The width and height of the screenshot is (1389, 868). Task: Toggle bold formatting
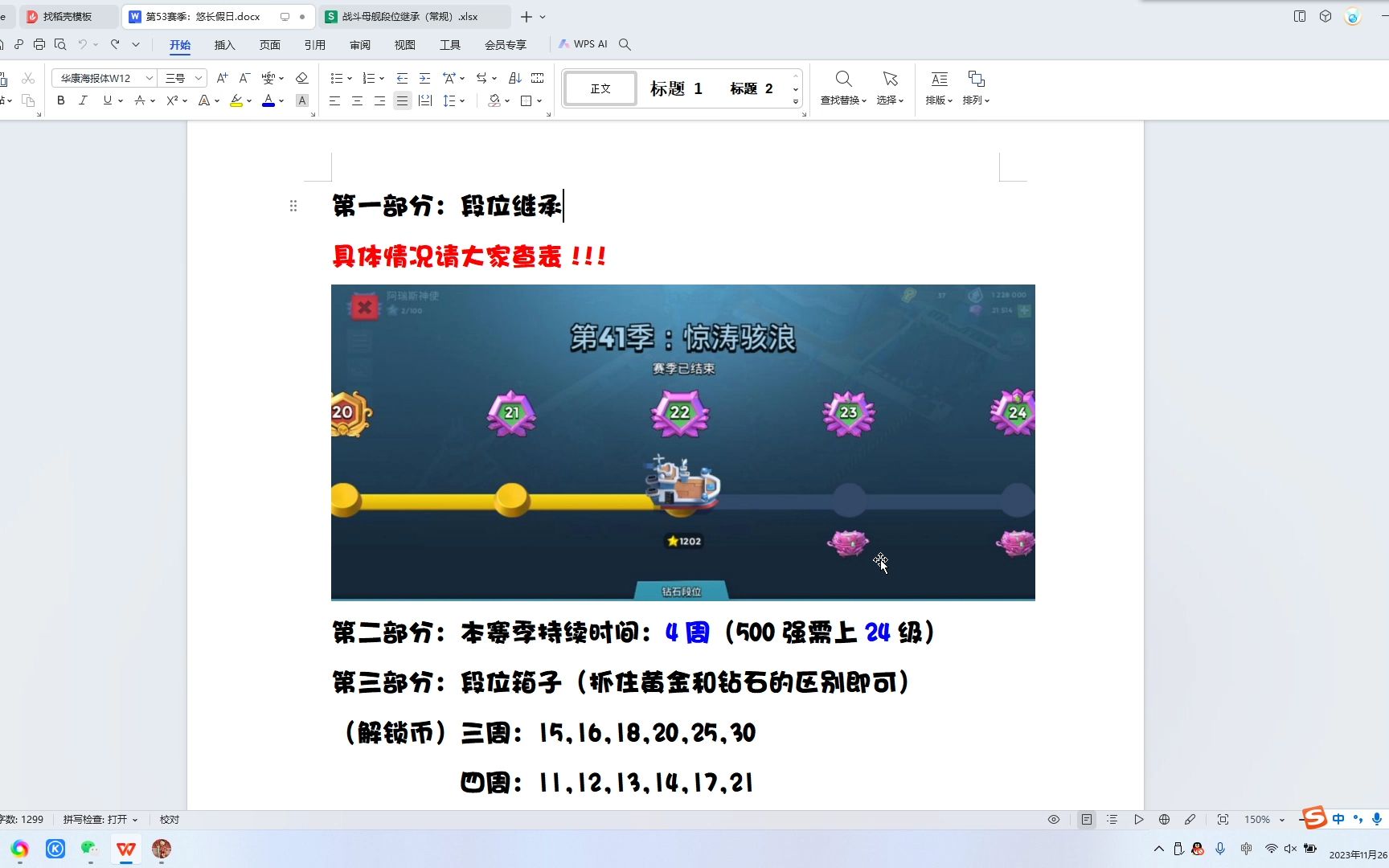coord(61,100)
